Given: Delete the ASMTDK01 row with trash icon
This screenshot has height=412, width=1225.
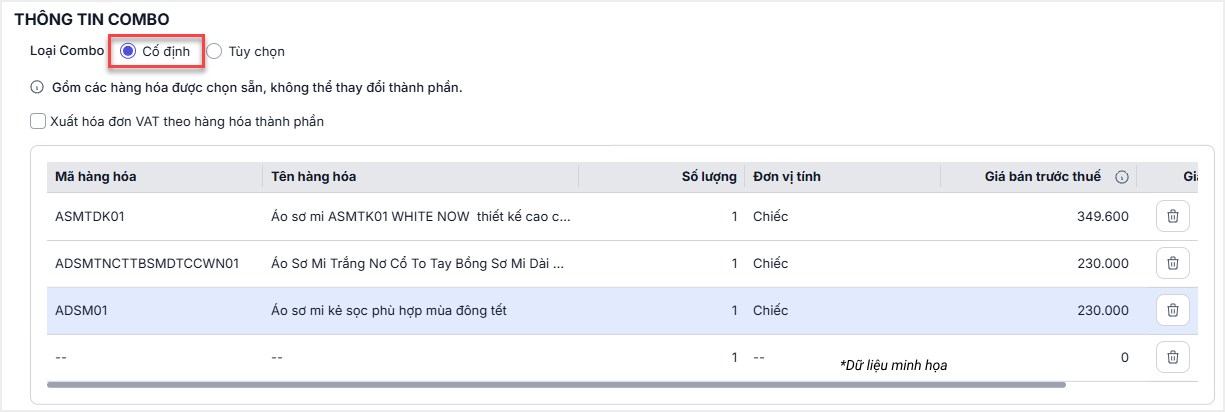Looking at the screenshot, I should point(1172,216).
